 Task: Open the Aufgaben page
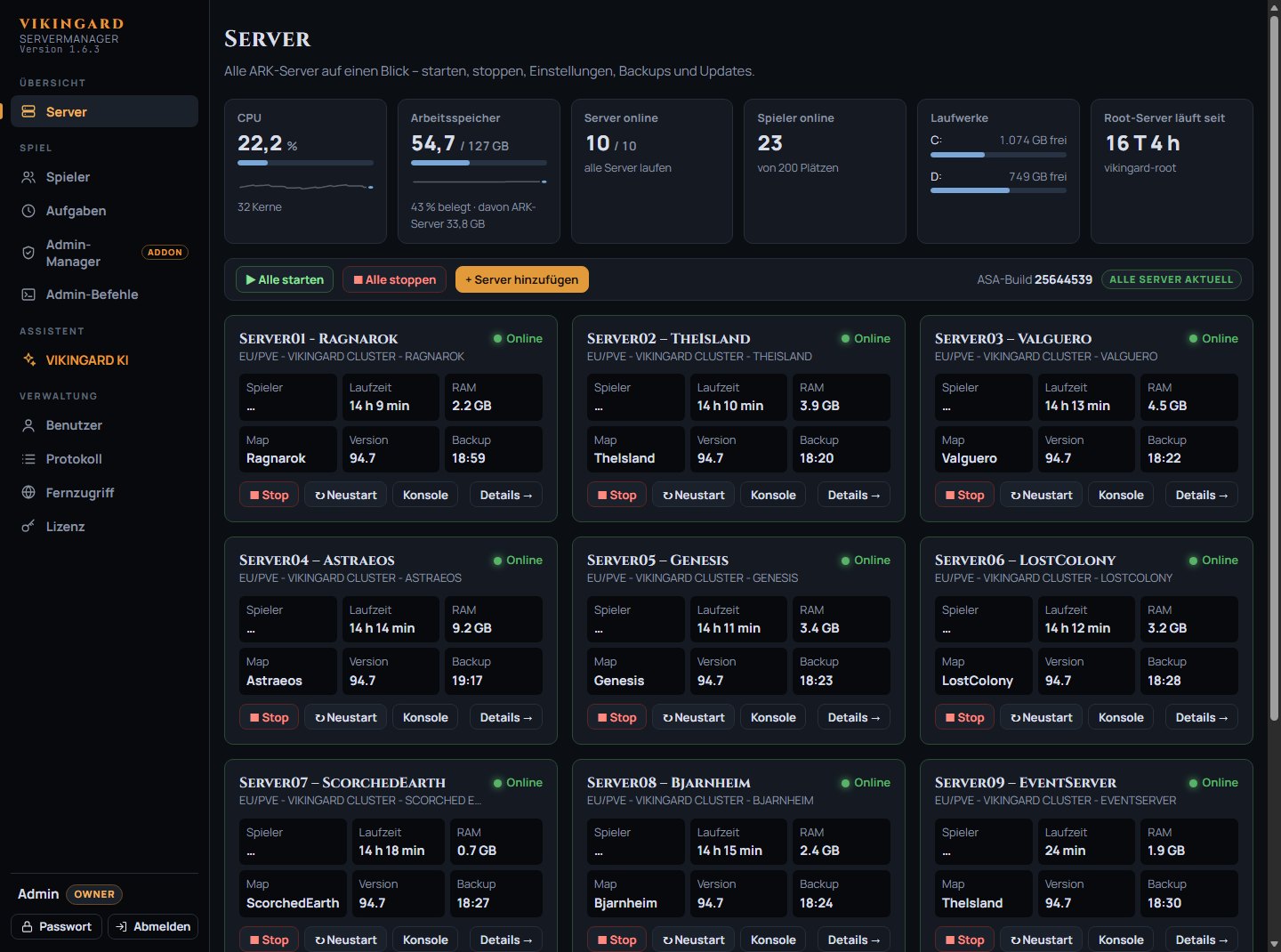[x=104, y=211]
